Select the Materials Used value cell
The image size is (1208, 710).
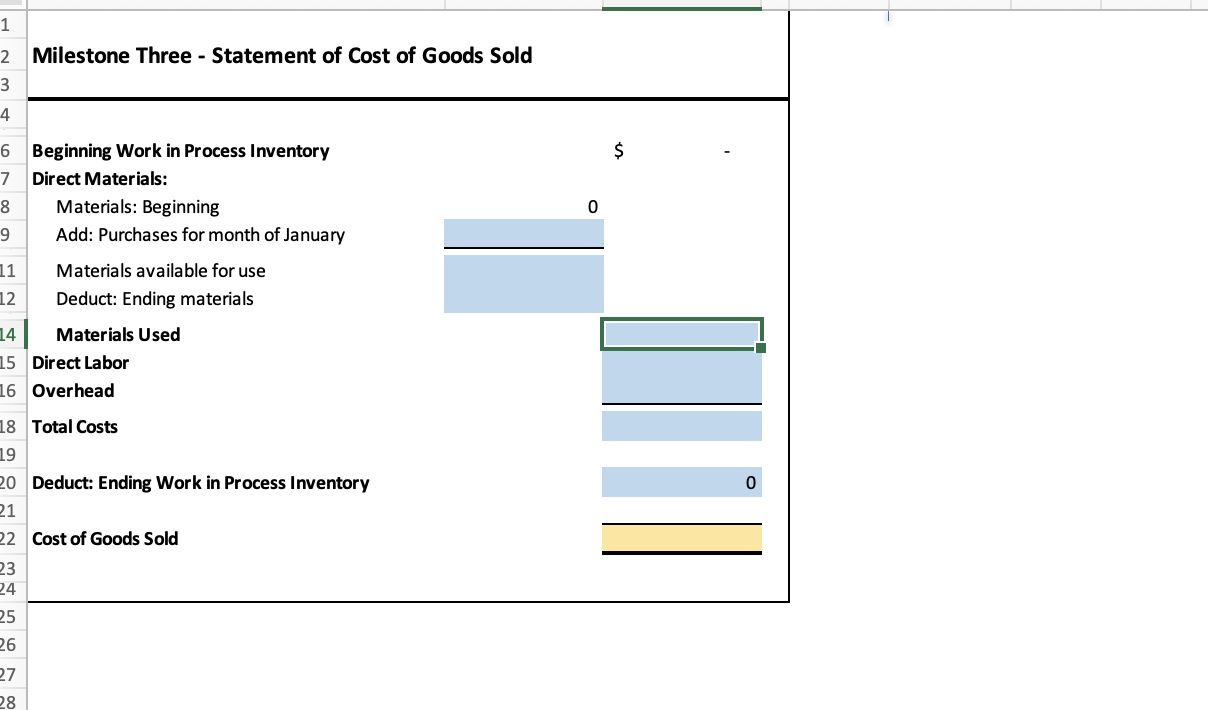tap(682, 334)
